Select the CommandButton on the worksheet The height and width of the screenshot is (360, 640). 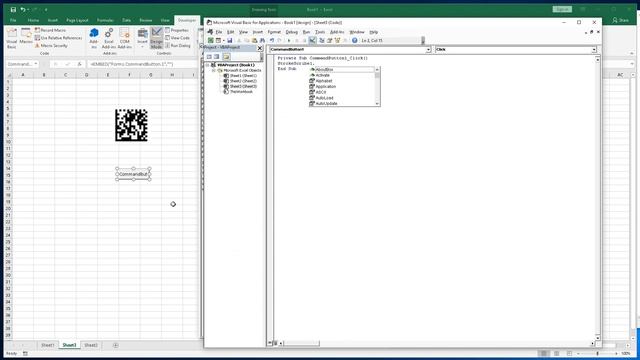click(133, 174)
